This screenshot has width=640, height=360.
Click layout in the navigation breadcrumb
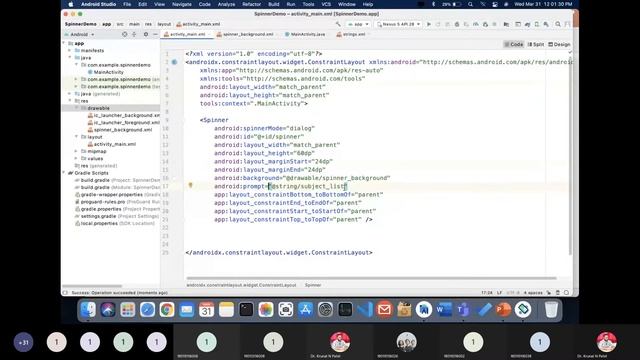point(164,24)
